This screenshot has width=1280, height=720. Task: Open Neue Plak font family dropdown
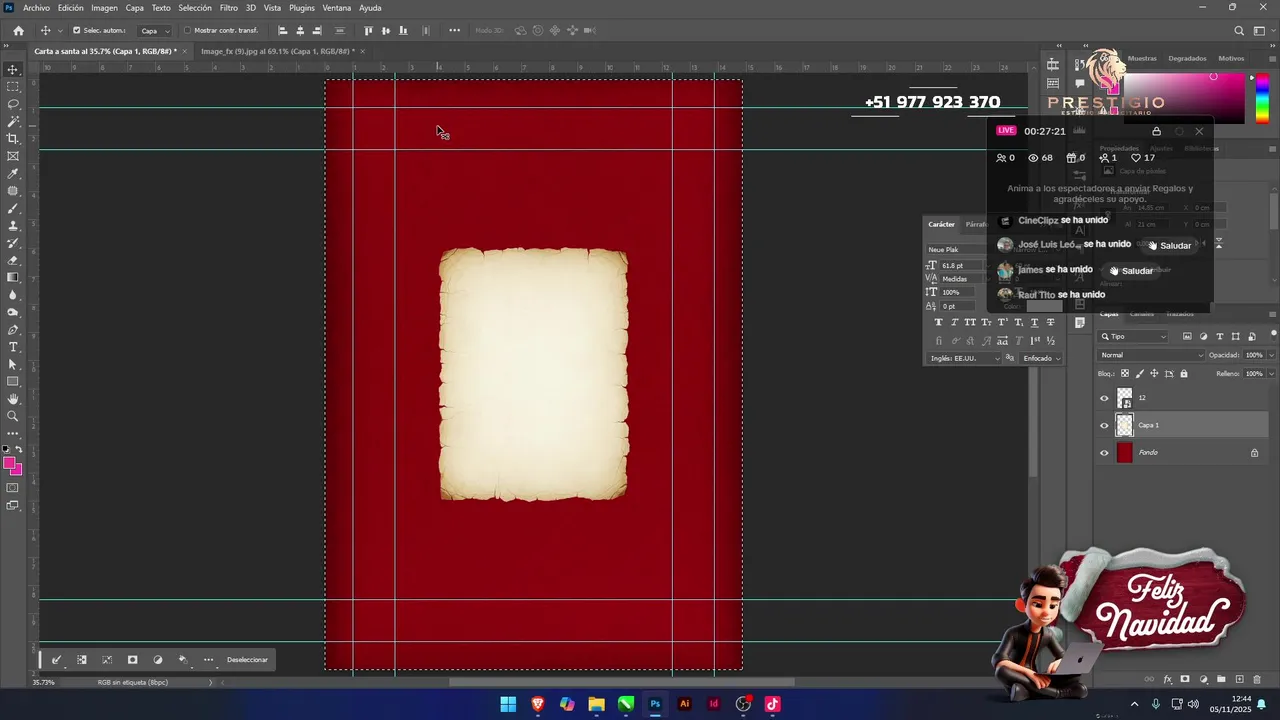pyautogui.click(x=955, y=250)
